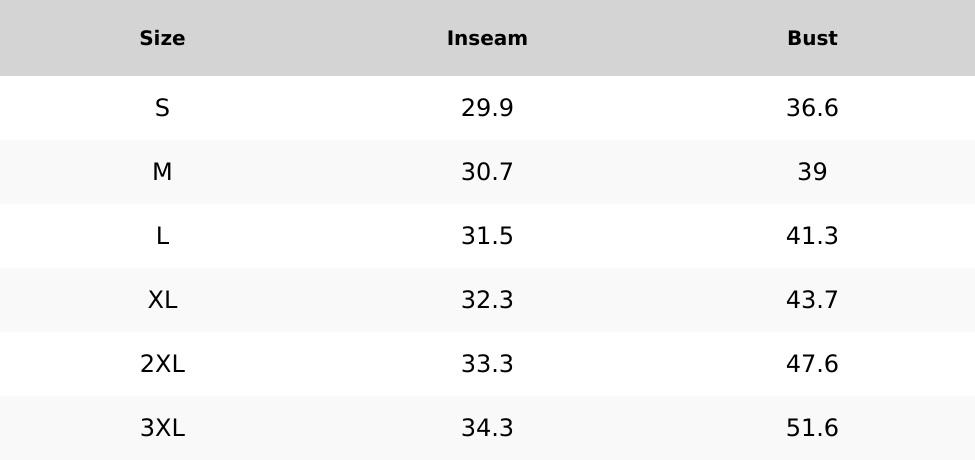975x460 pixels.
Task: Click bust value 41.3
Action: click(x=812, y=236)
